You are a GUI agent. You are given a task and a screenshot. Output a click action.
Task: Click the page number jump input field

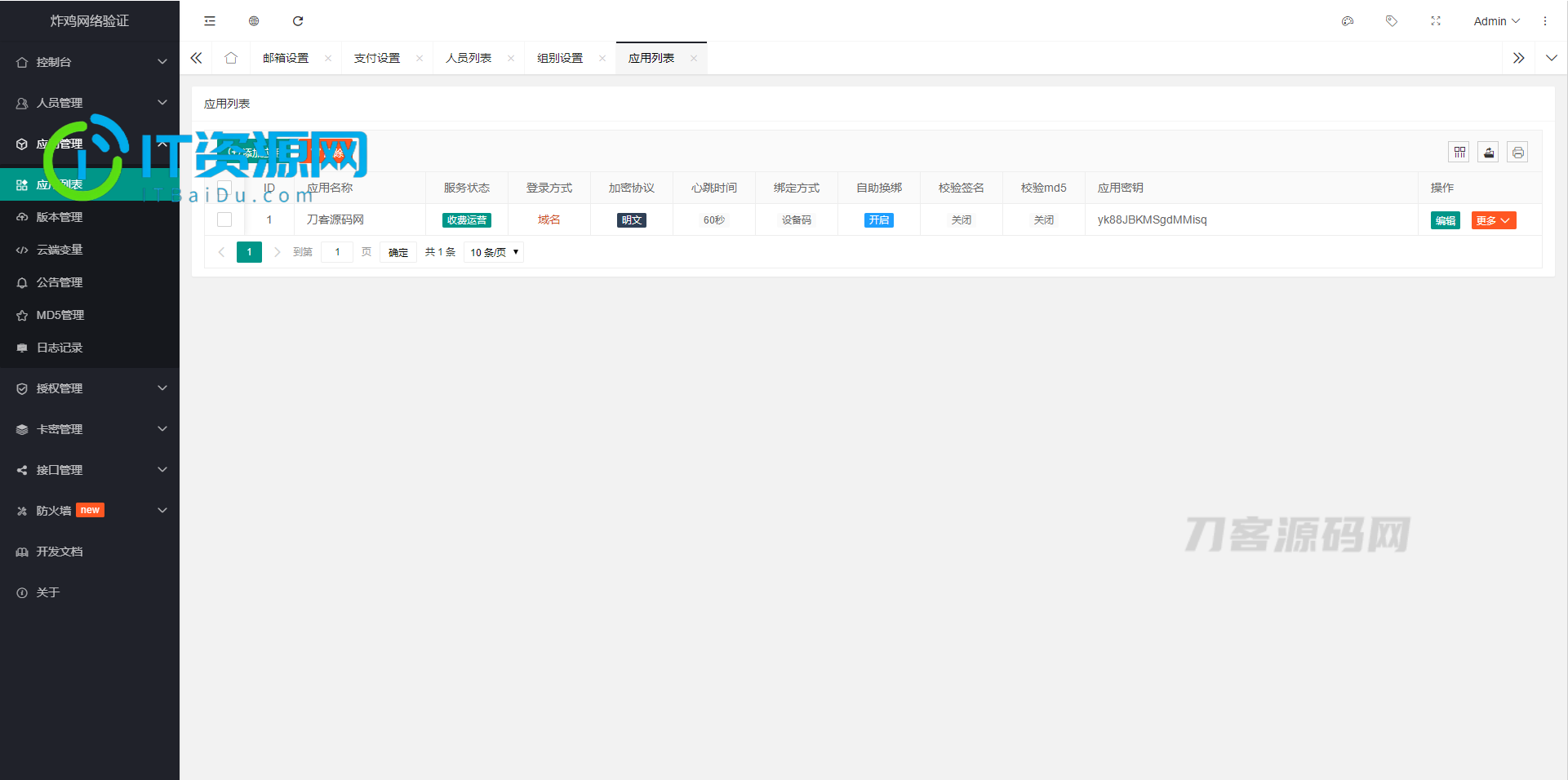click(337, 252)
